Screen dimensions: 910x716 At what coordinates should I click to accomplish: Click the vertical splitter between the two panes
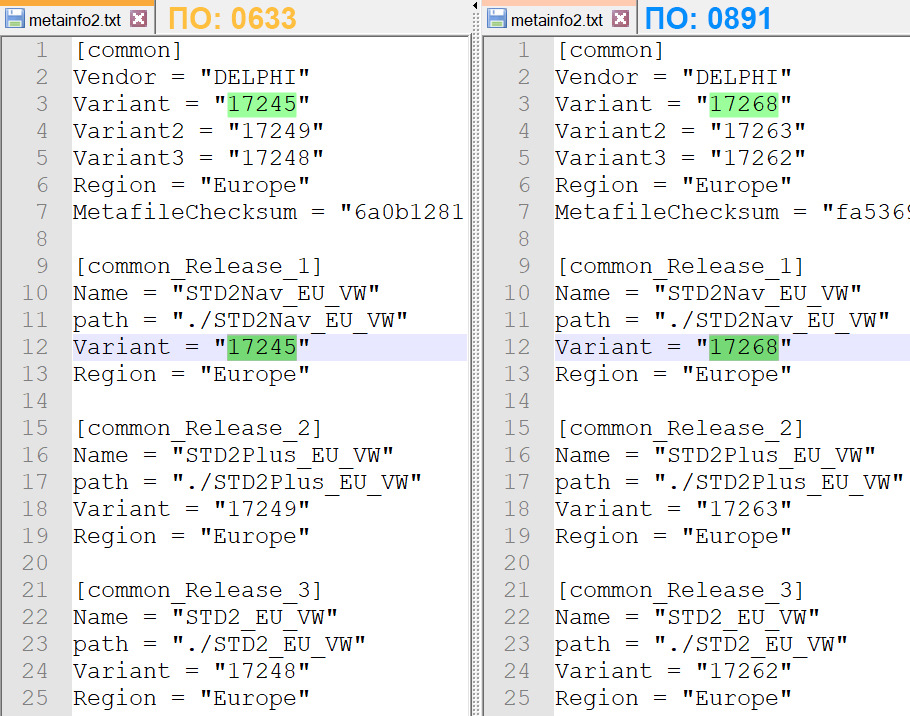pos(476,360)
